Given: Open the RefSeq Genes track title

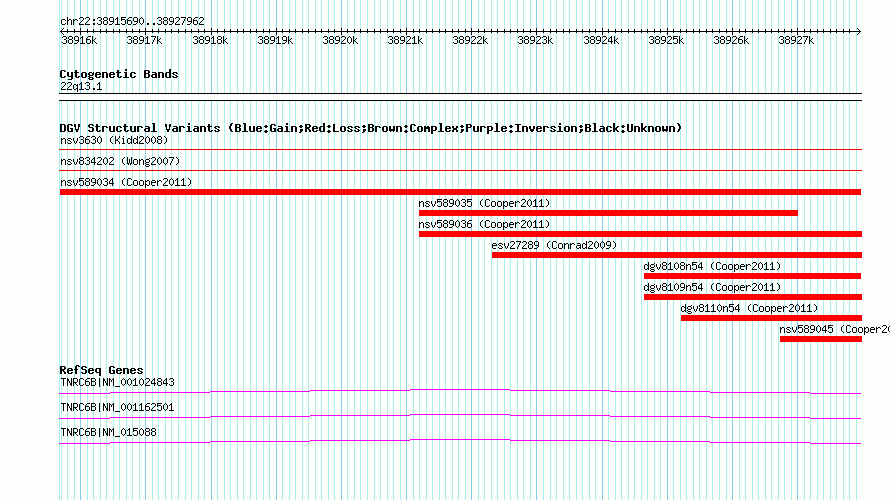Looking at the screenshot, I should pyautogui.click(x=101, y=370).
